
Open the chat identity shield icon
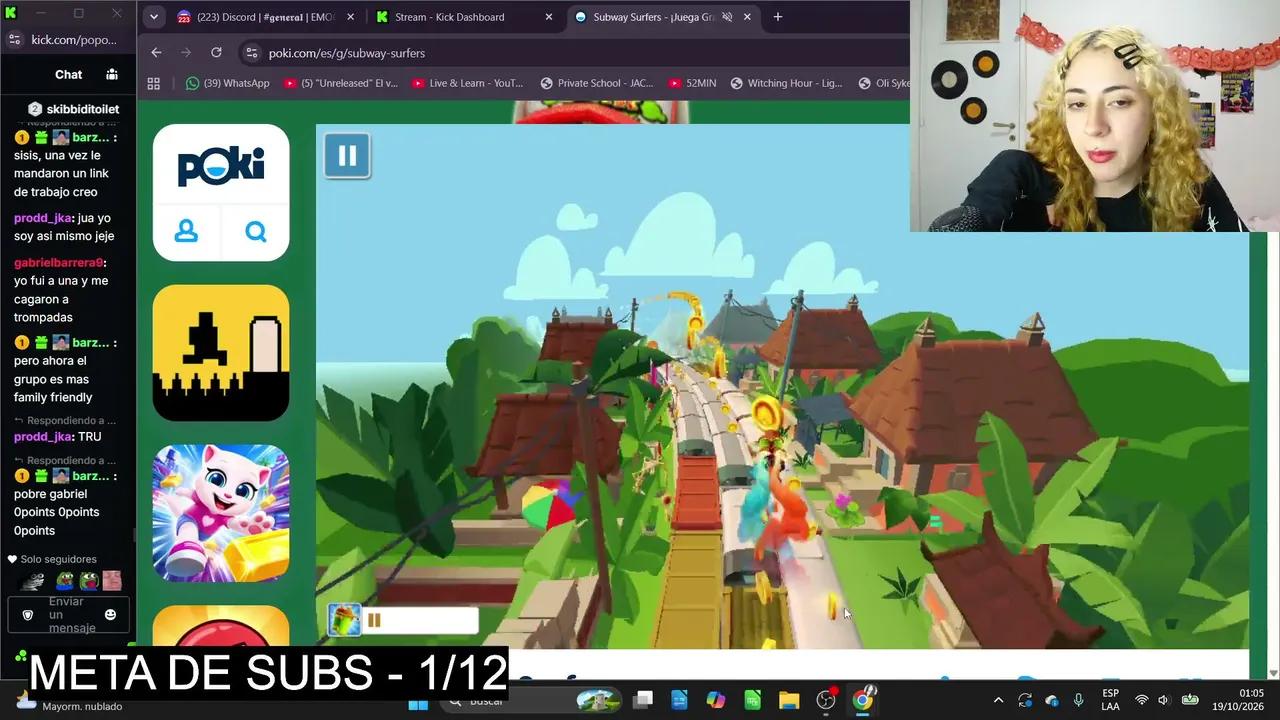(27, 615)
